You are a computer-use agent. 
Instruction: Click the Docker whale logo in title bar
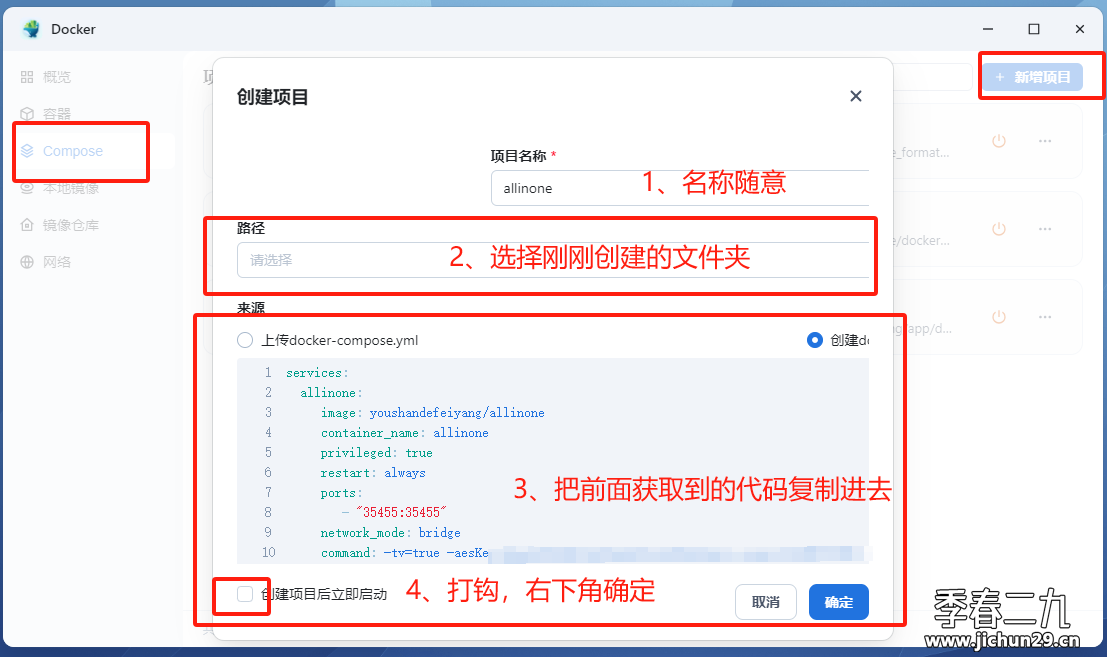[x=31, y=29]
